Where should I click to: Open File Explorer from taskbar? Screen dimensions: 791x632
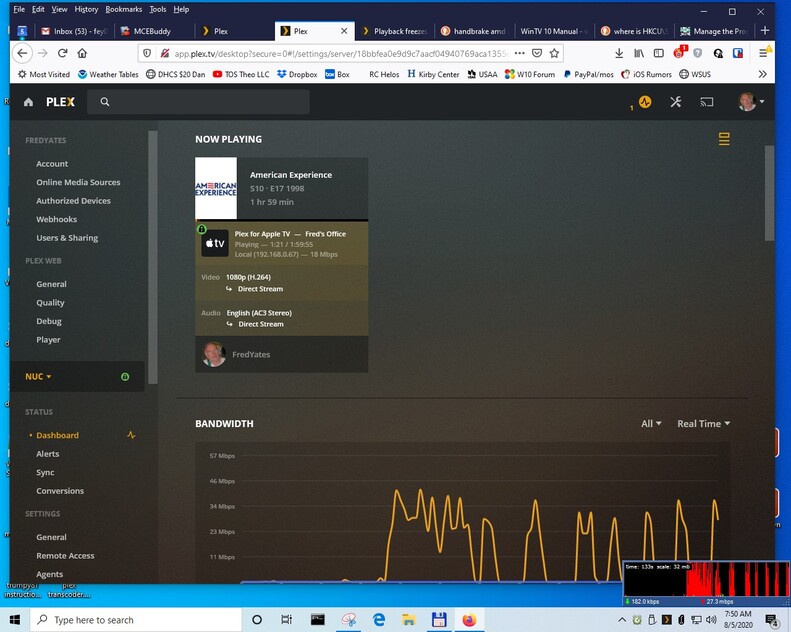click(408, 619)
